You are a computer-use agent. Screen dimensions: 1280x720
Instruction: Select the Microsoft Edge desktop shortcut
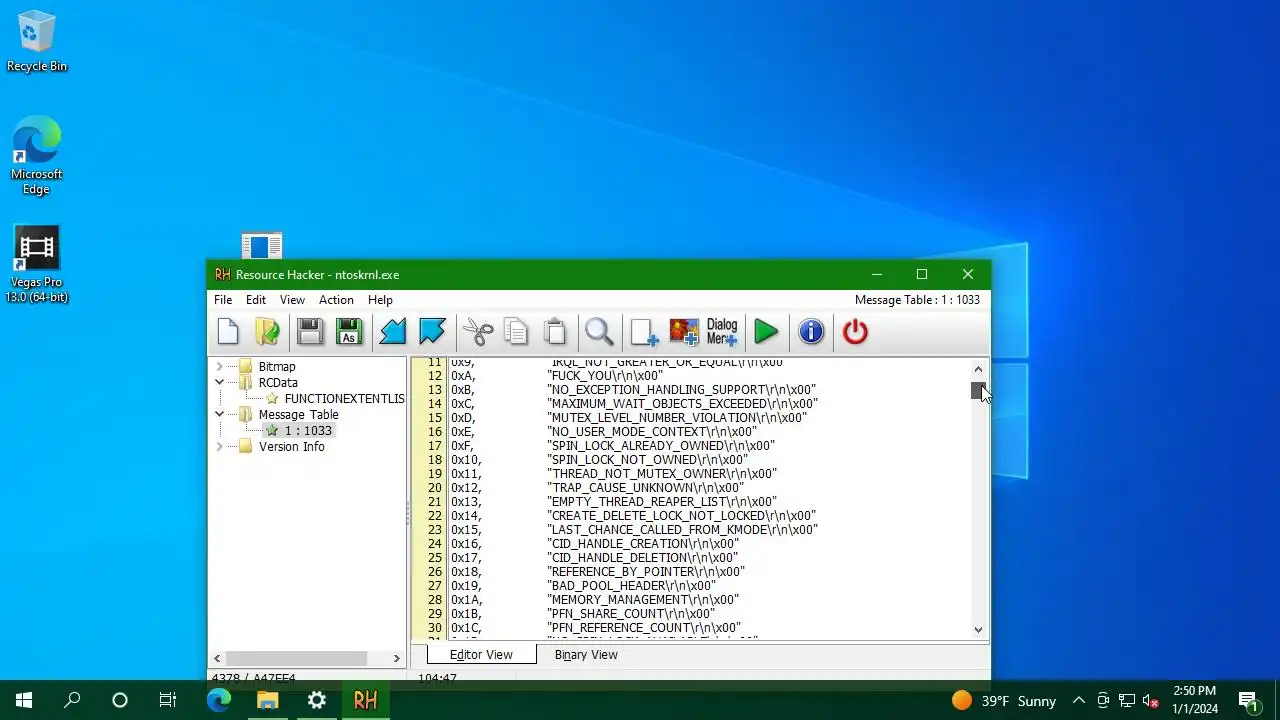point(37,156)
